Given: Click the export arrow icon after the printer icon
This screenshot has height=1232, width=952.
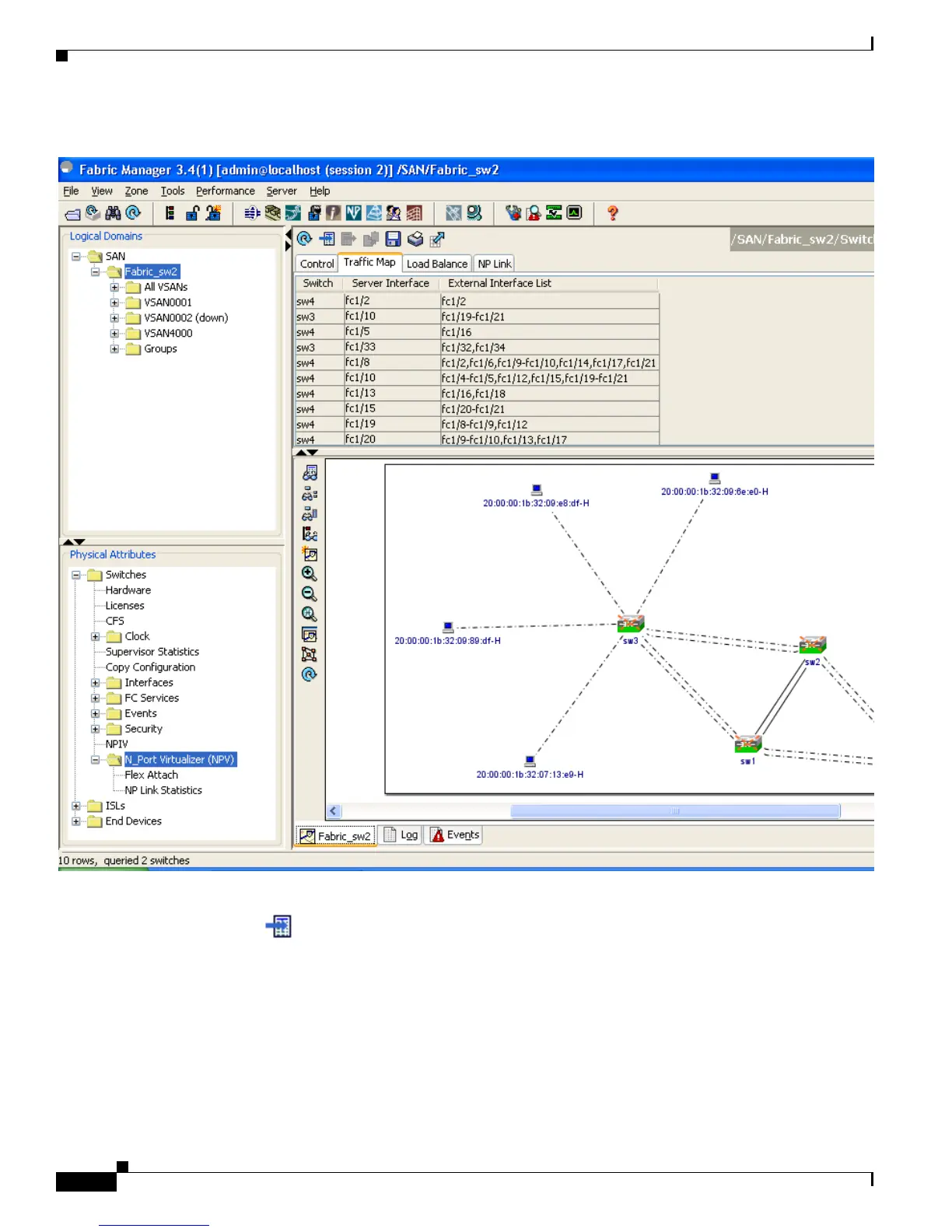Looking at the screenshot, I should pos(437,239).
